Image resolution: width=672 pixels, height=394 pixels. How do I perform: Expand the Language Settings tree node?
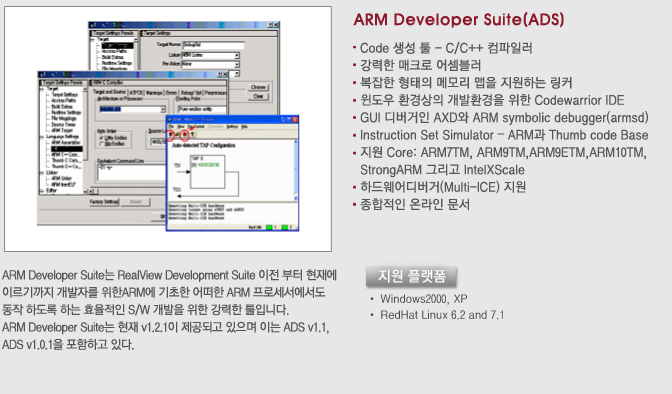[42, 136]
